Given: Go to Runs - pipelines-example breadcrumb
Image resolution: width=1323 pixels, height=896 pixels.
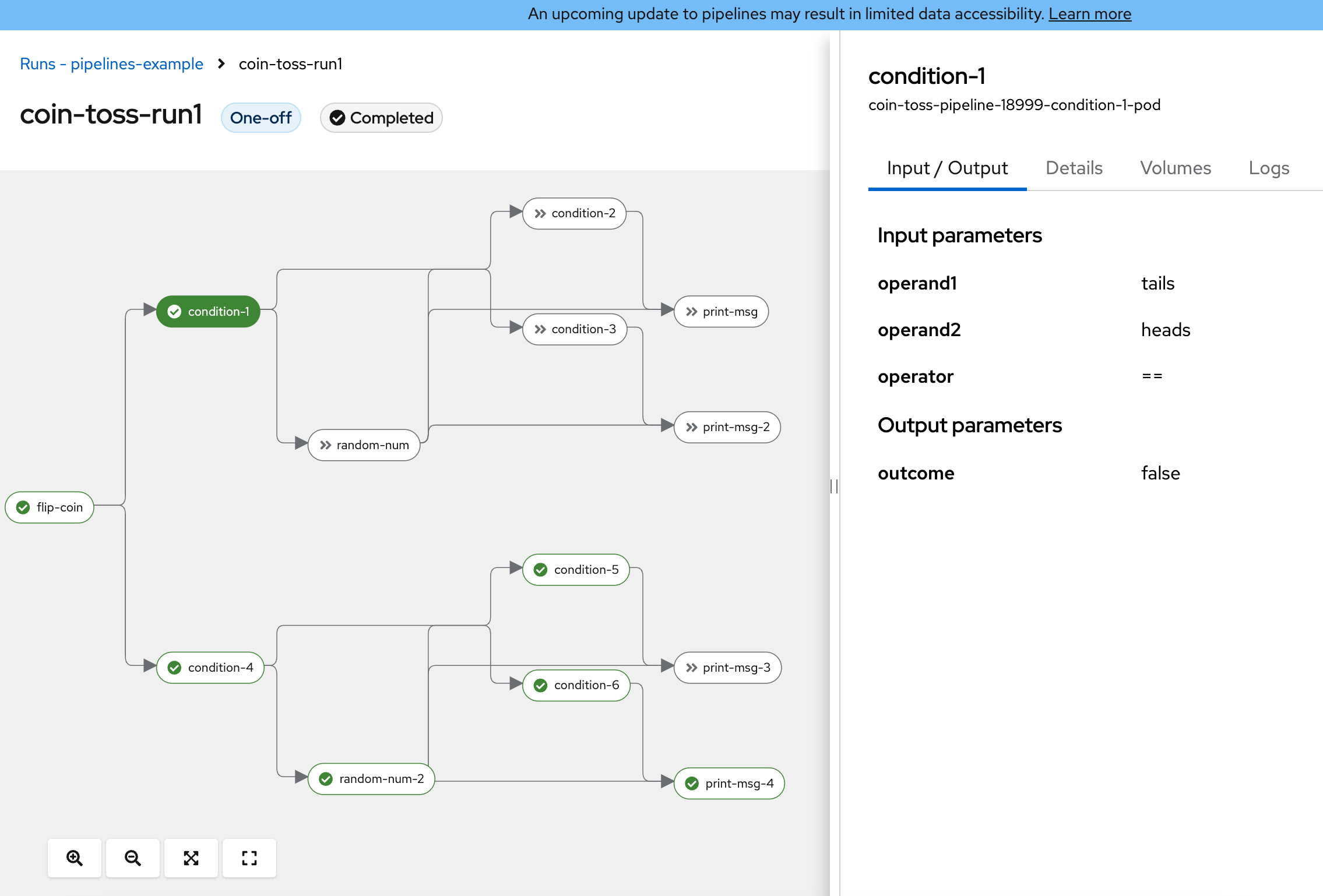Looking at the screenshot, I should 111,64.
